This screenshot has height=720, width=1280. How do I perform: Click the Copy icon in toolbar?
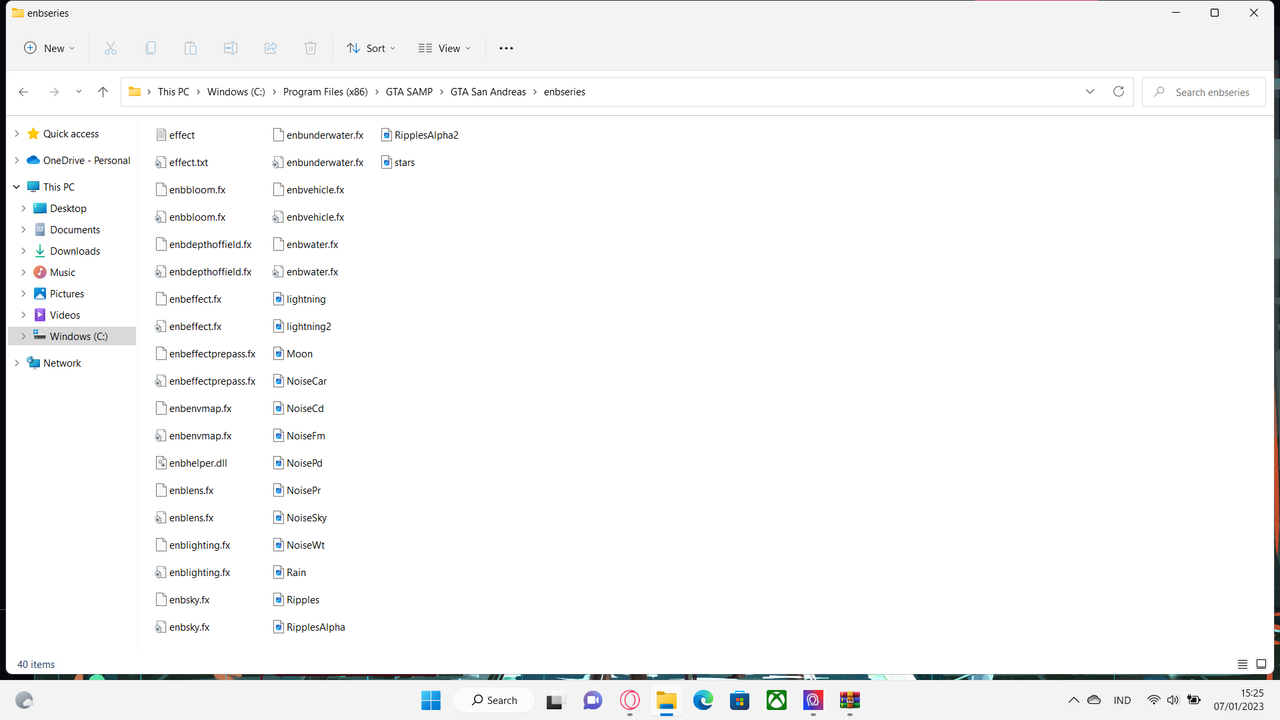pyautogui.click(x=150, y=48)
